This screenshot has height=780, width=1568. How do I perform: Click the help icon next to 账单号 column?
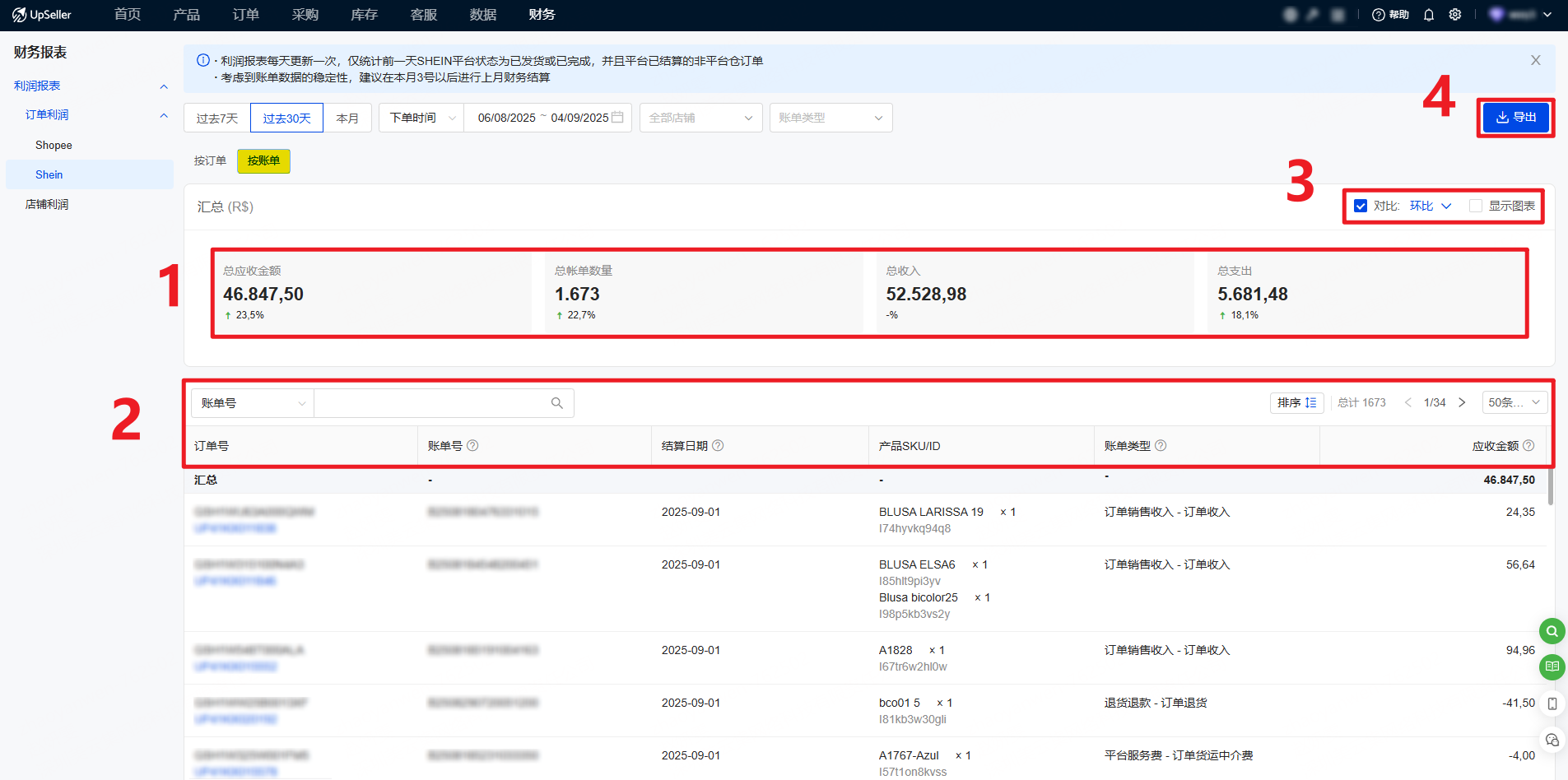pos(472,445)
